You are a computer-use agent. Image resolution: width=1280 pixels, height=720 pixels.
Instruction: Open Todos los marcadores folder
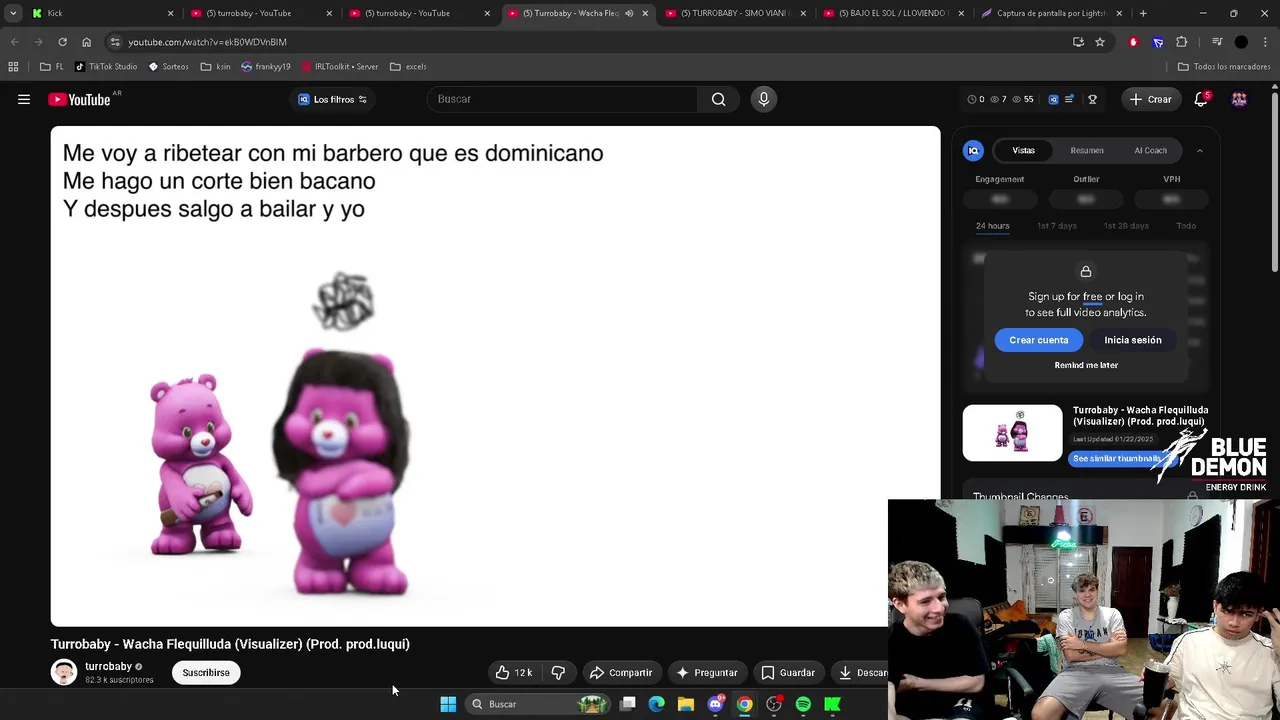pyautogui.click(x=1224, y=66)
